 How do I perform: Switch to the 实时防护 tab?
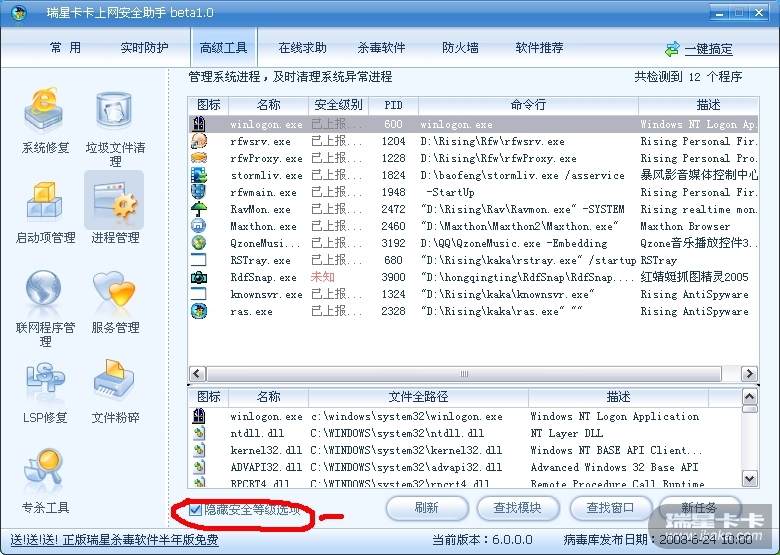click(144, 48)
